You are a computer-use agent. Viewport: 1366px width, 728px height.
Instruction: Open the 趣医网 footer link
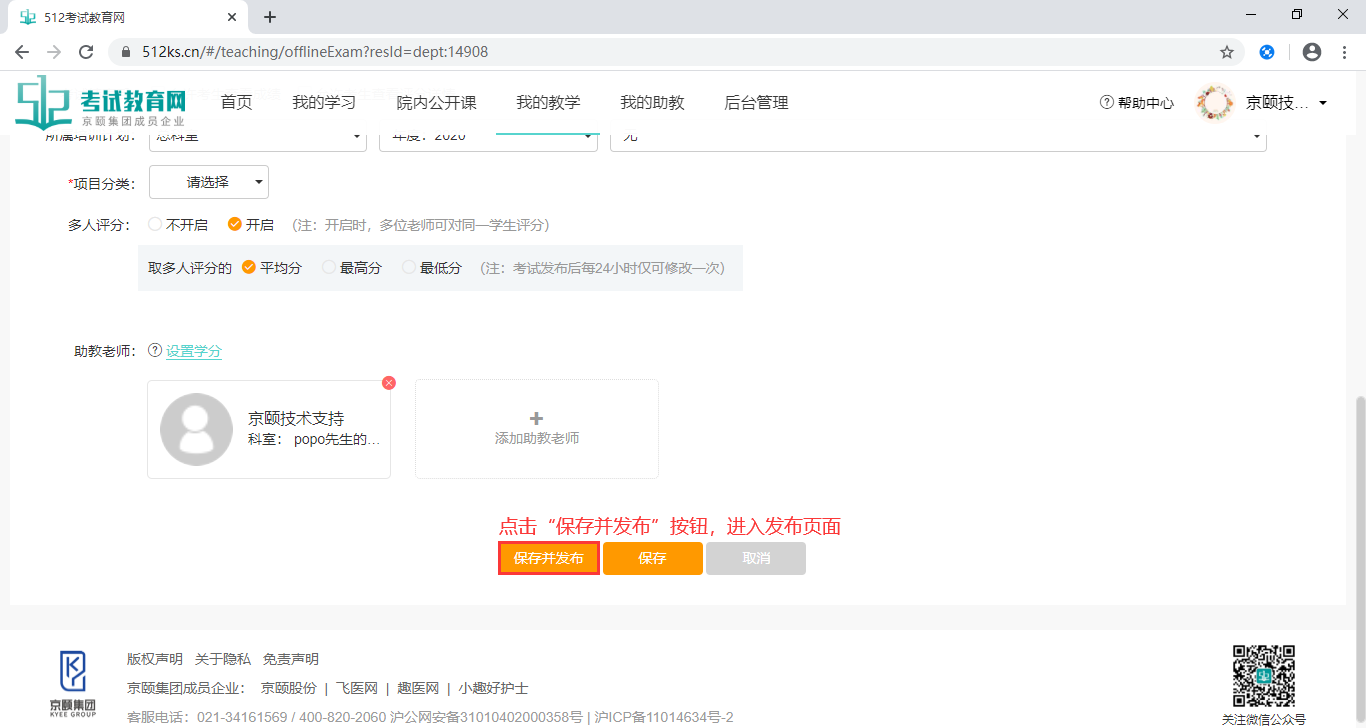[418, 688]
